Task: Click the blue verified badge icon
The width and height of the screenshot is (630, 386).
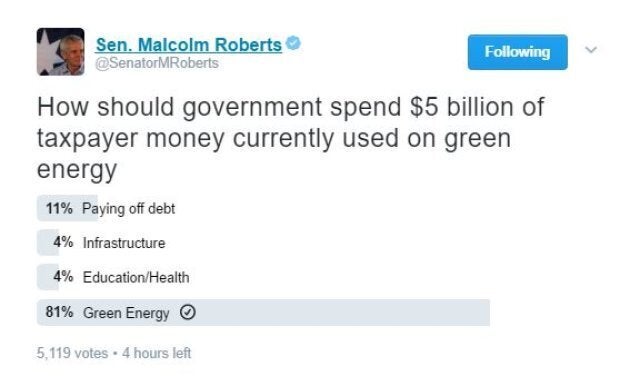Action: tap(293, 43)
